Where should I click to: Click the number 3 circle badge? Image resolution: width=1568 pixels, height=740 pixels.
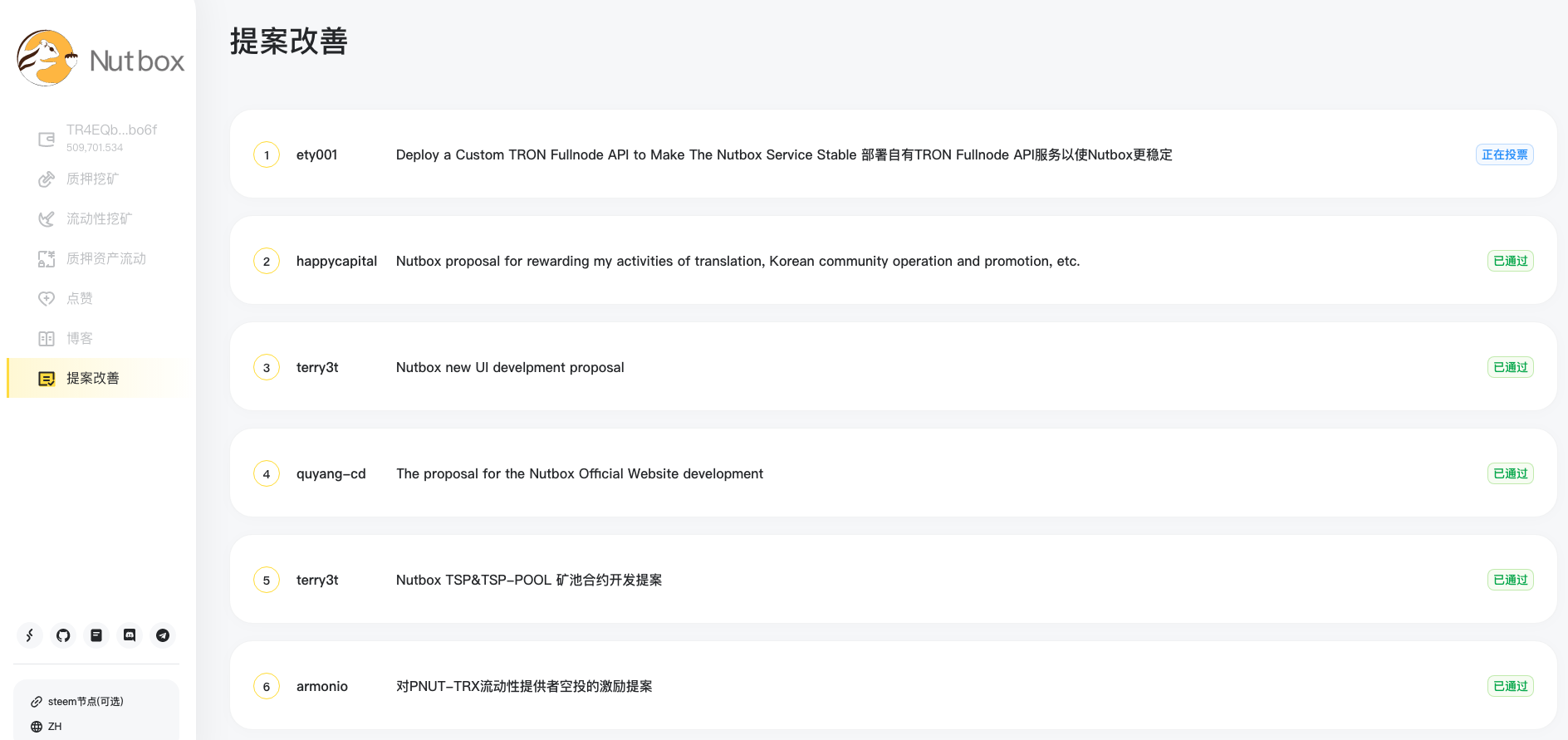tap(267, 367)
